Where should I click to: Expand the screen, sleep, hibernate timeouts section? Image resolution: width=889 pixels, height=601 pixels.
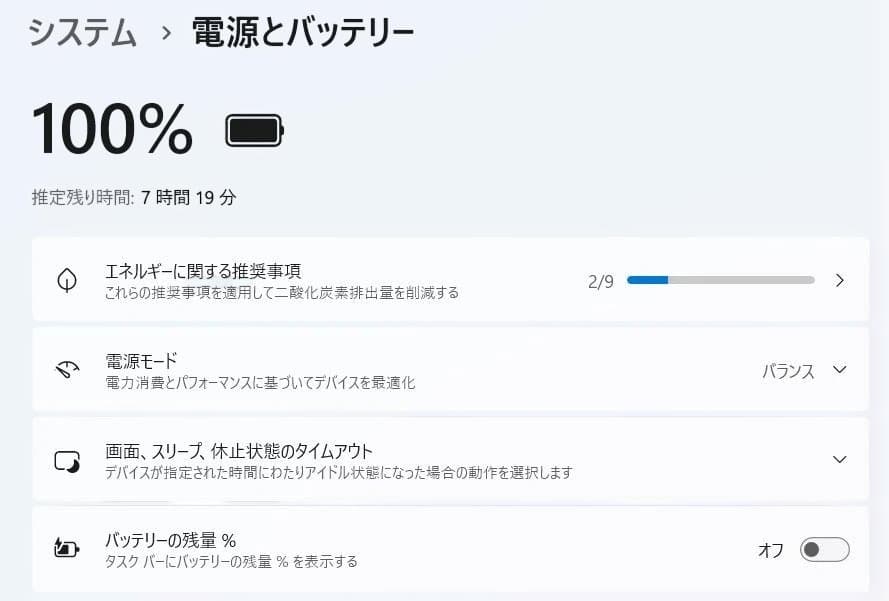[x=840, y=459]
